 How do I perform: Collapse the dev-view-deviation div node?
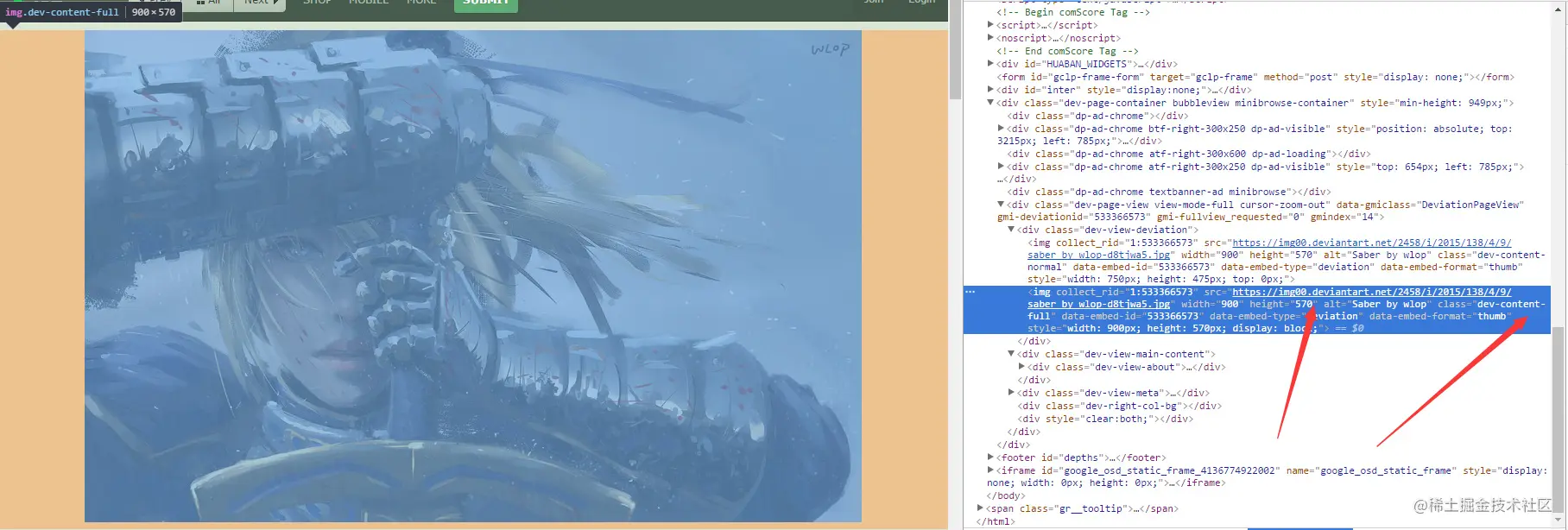point(1011,230)
